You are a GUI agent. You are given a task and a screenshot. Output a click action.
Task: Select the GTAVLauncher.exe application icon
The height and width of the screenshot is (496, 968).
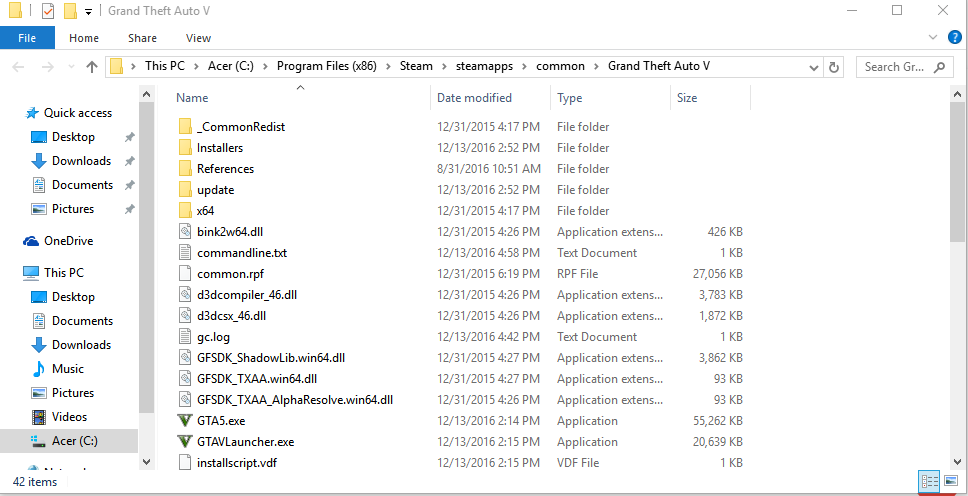pos(185,442)
